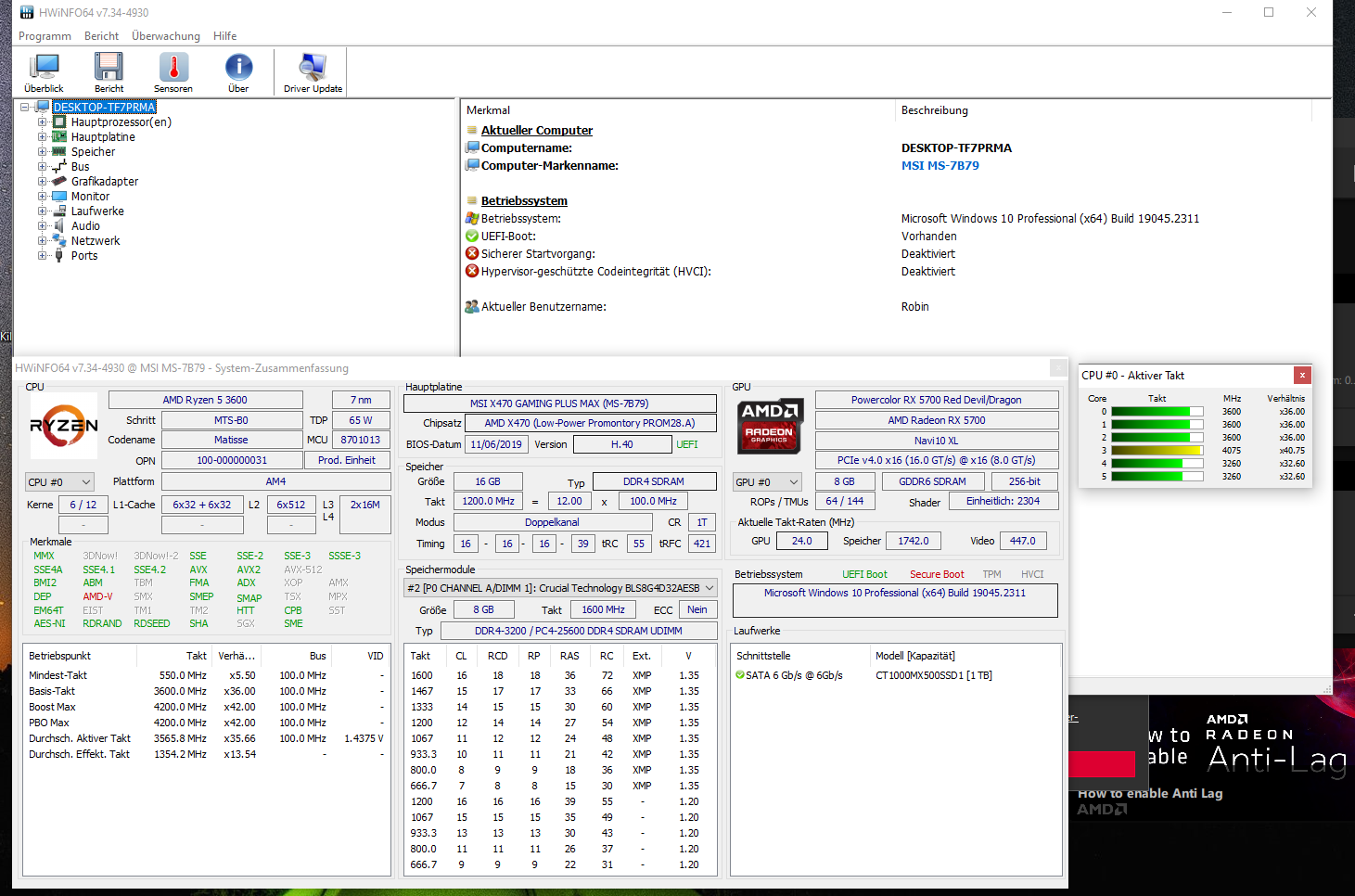Expand the Grafikadapter node
The height and width of the screenshot is (896, 1355).
coord(42,182)
